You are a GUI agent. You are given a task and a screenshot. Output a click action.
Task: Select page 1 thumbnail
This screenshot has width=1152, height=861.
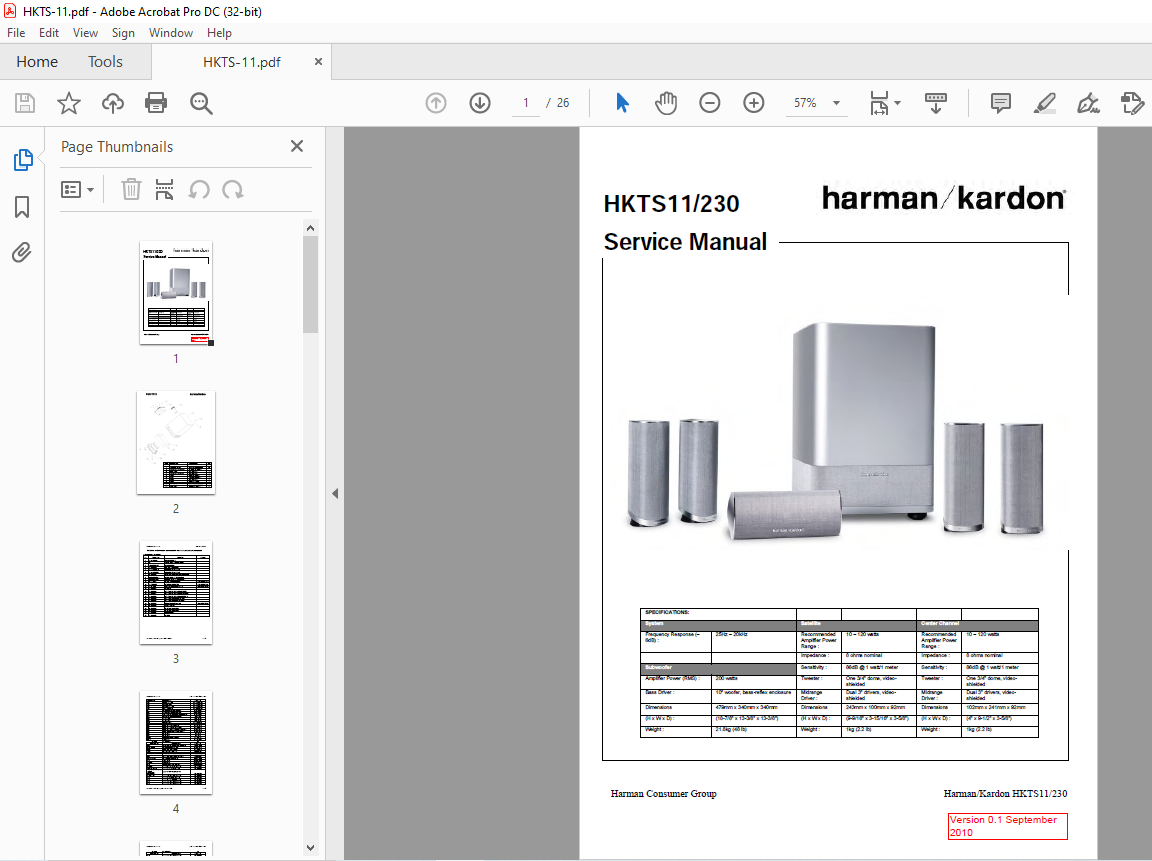pos(176,292)
